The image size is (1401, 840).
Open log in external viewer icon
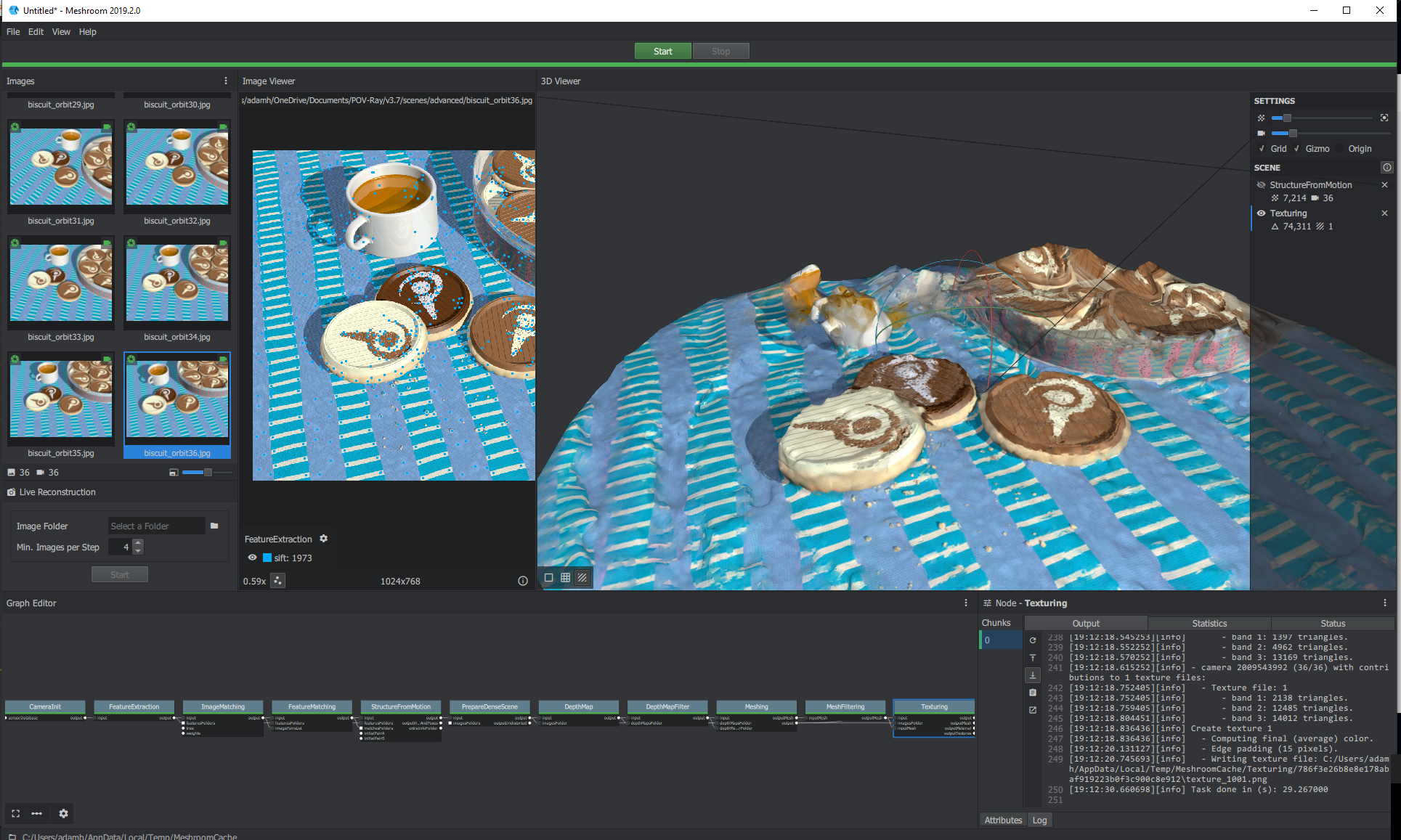[1032, 710]
